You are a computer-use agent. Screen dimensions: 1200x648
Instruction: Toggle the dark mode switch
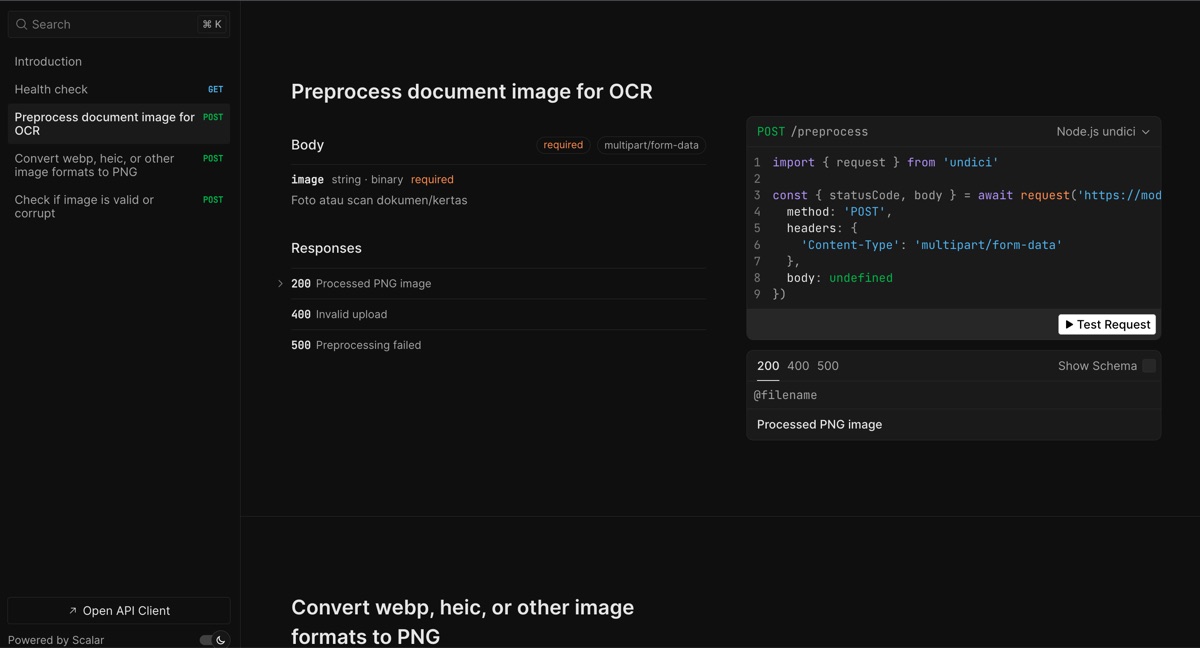[213, 640]
